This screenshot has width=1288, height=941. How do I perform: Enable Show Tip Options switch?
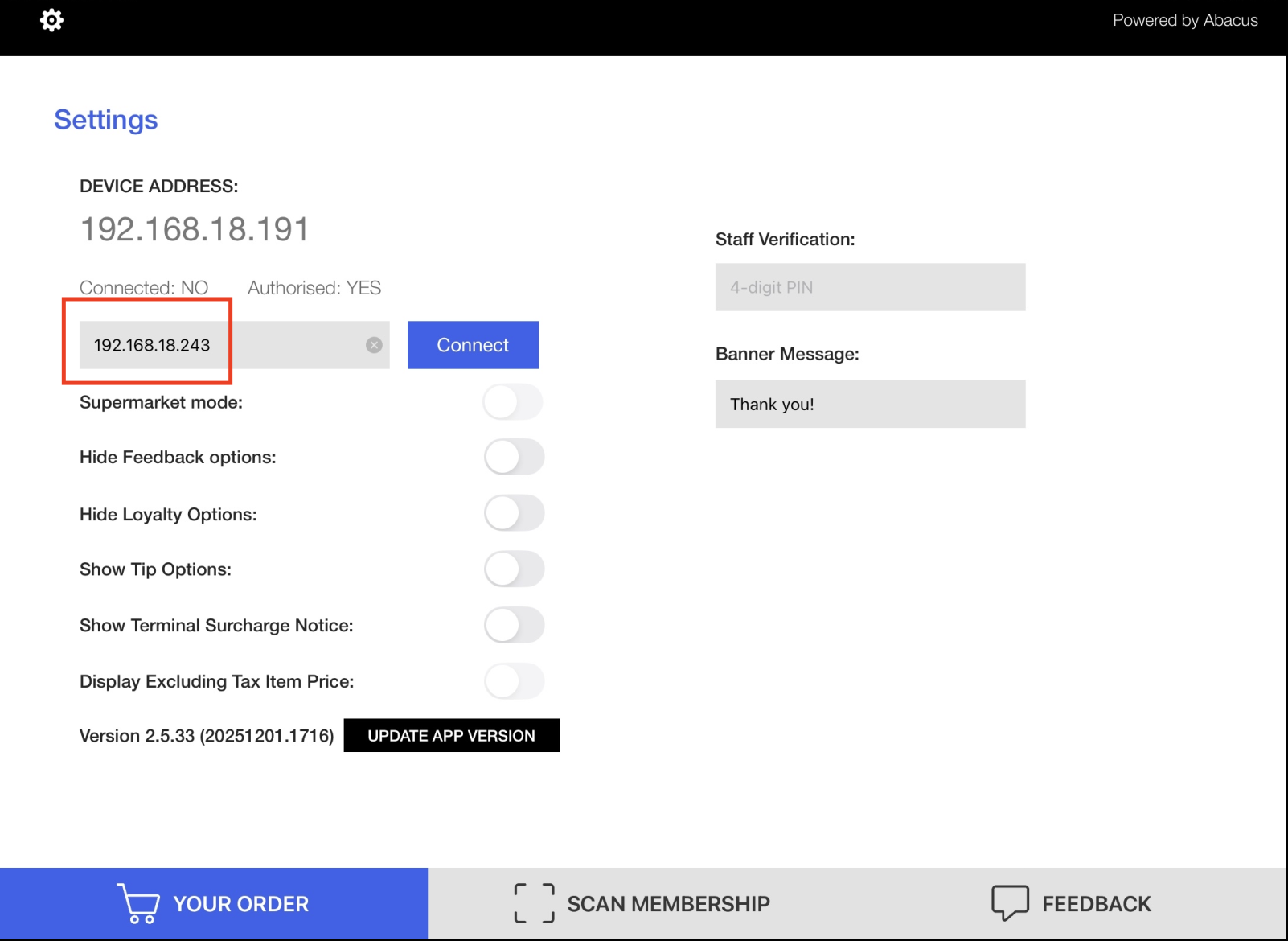coord(514,569)
